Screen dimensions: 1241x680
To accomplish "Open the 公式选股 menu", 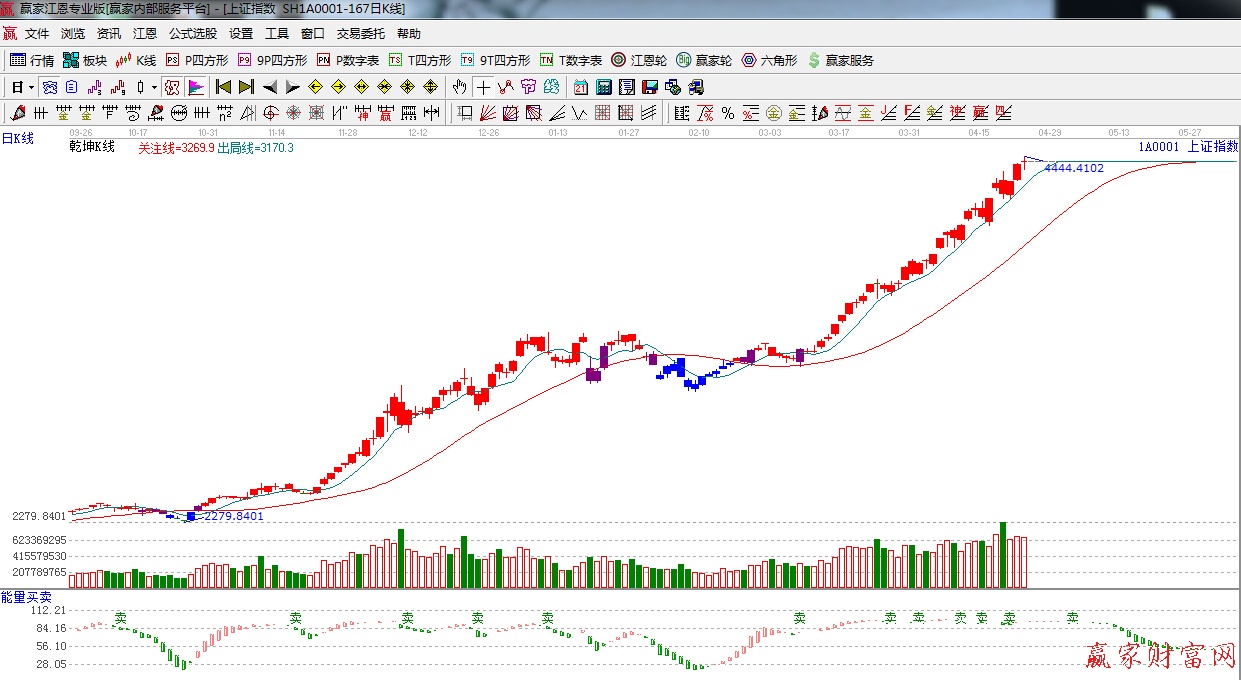I will click(x=192, y=33).
